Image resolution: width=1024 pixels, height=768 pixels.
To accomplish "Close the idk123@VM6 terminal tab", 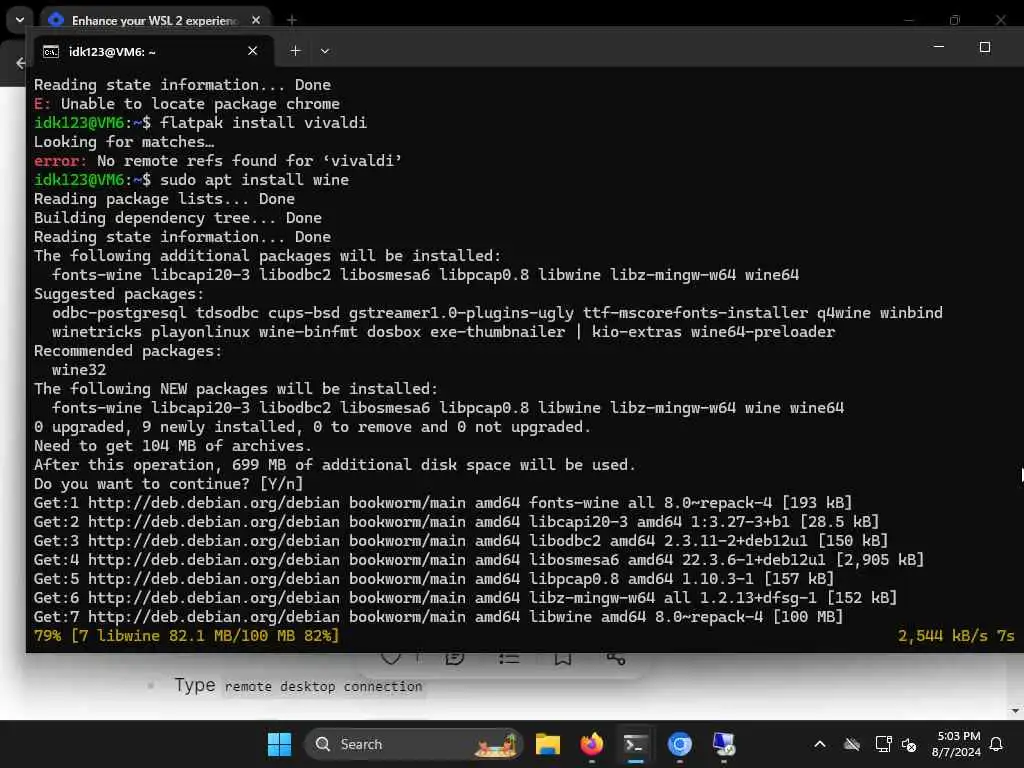I will [x=253, y=51].
